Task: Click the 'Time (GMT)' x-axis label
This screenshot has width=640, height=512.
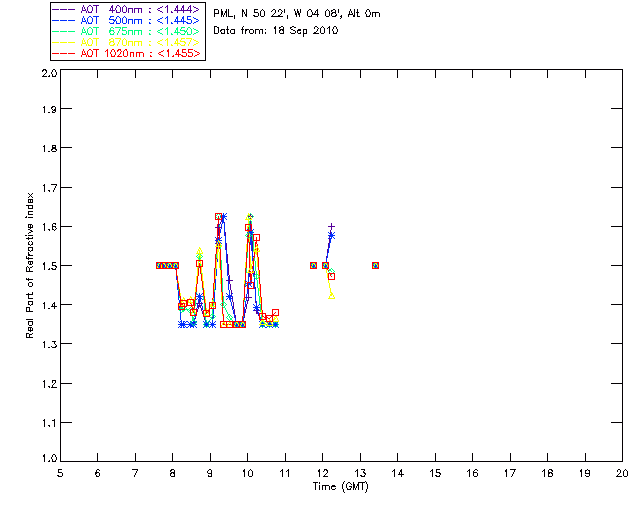Action: [x=341, y=486]
